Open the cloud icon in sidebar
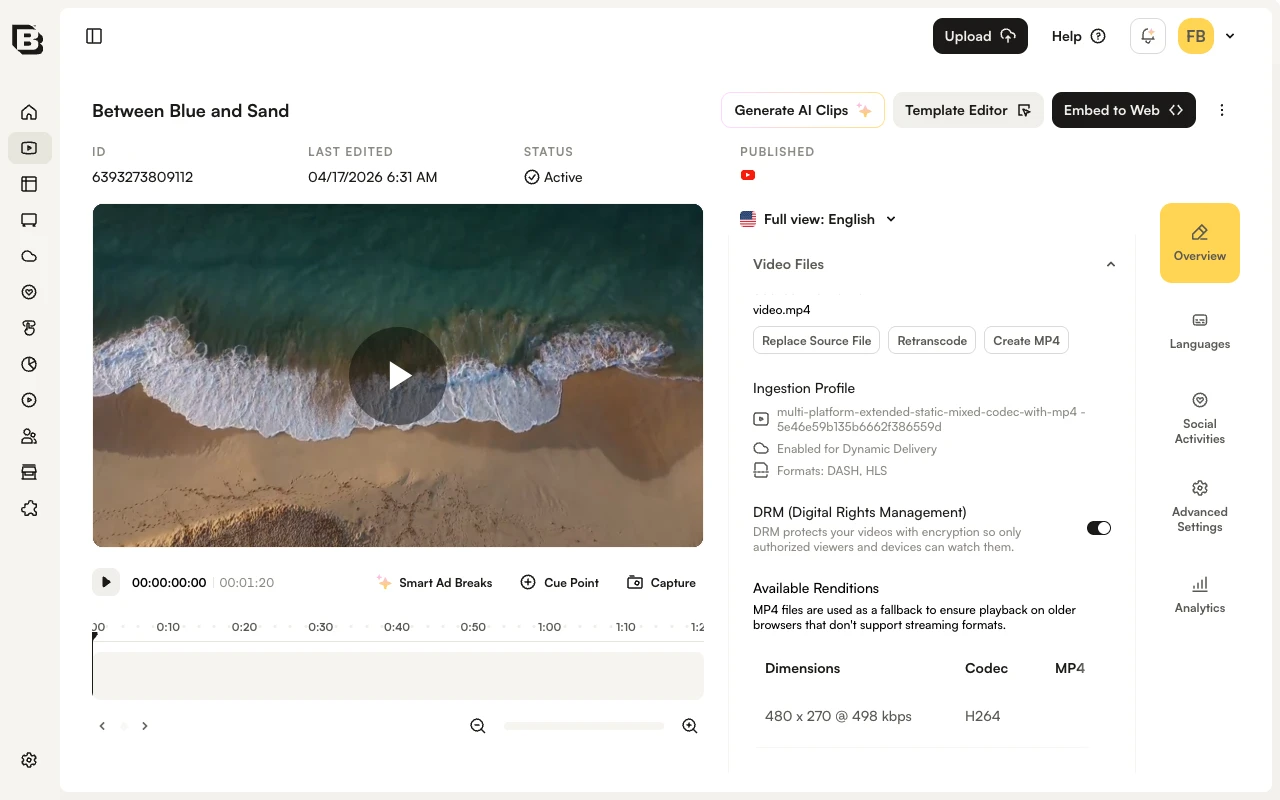Image resolution: width=1280 pixels, height=800 pixels. 29,256
